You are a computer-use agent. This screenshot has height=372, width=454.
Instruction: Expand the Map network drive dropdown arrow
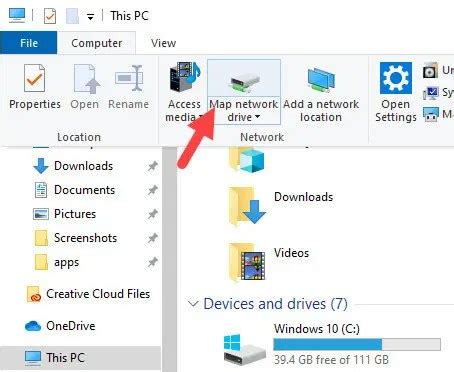tap(257, 117)
